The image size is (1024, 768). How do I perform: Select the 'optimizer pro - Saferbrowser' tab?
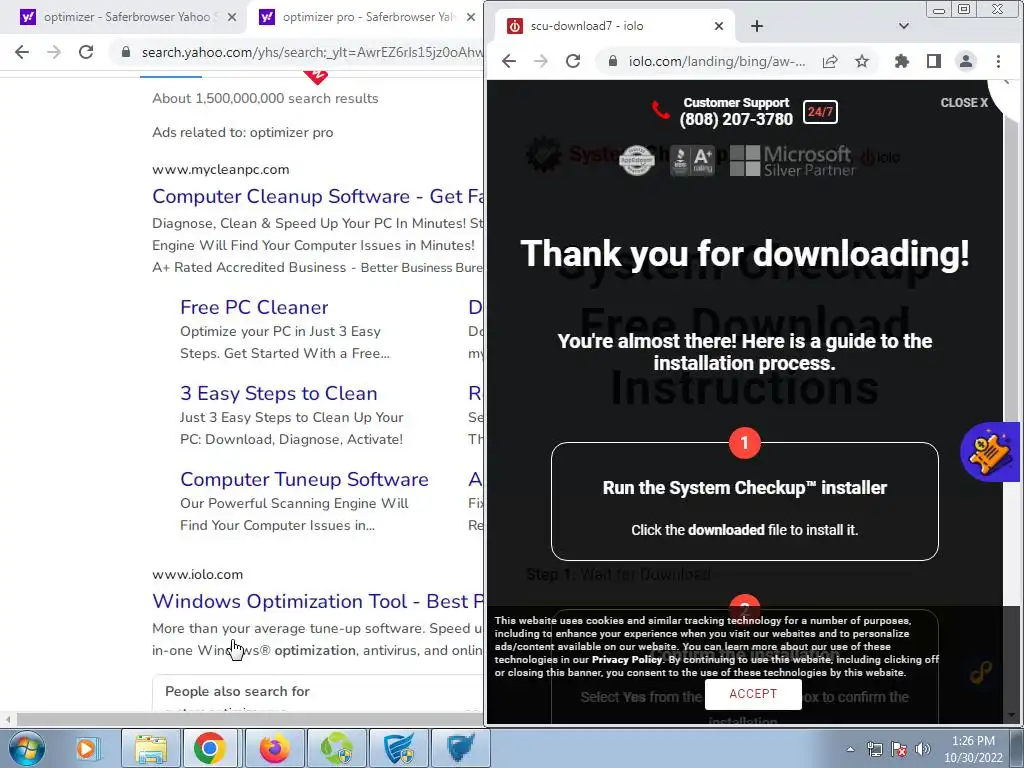(368, 17)
